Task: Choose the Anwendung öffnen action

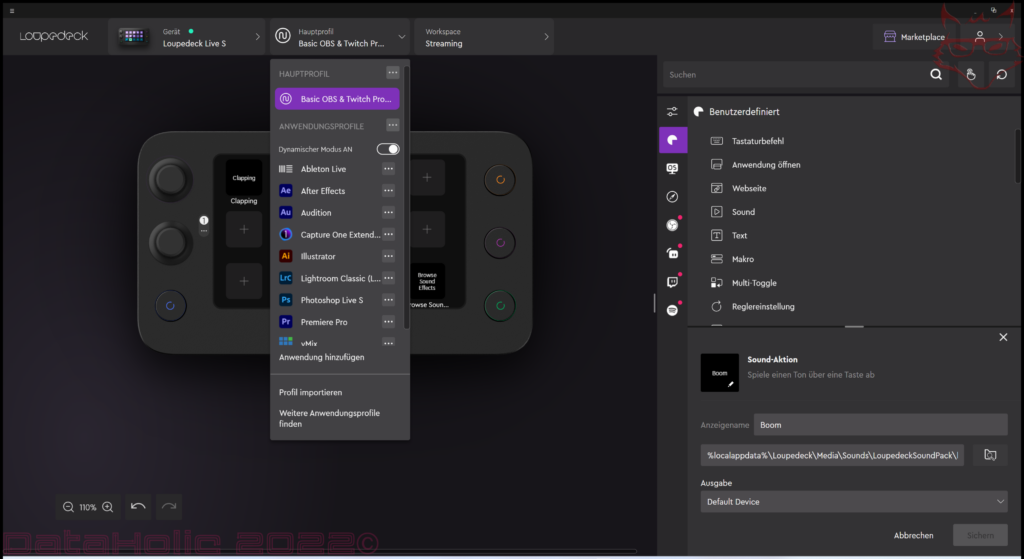Action: tap(765, 165)
